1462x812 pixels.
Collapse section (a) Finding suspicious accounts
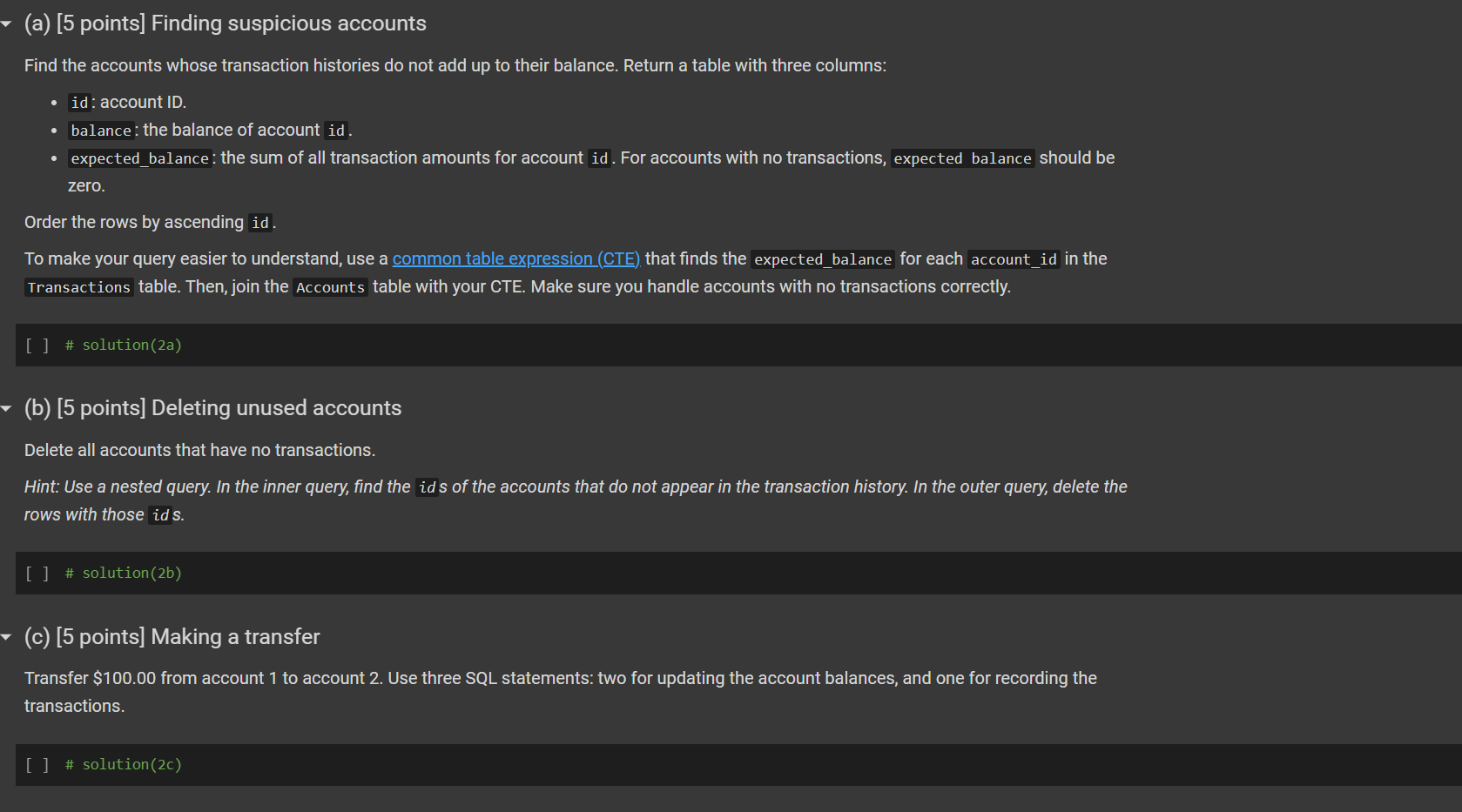7,23
